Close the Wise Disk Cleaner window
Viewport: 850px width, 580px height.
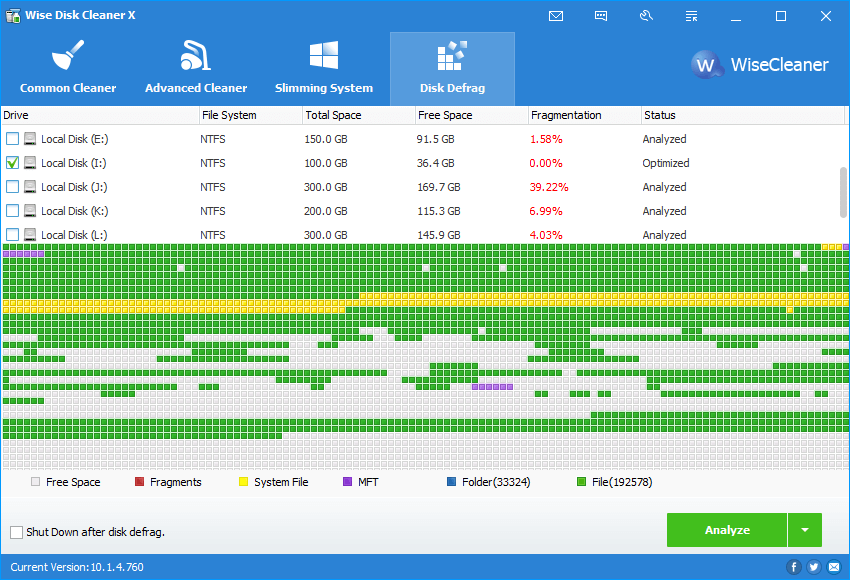point(826,16)
